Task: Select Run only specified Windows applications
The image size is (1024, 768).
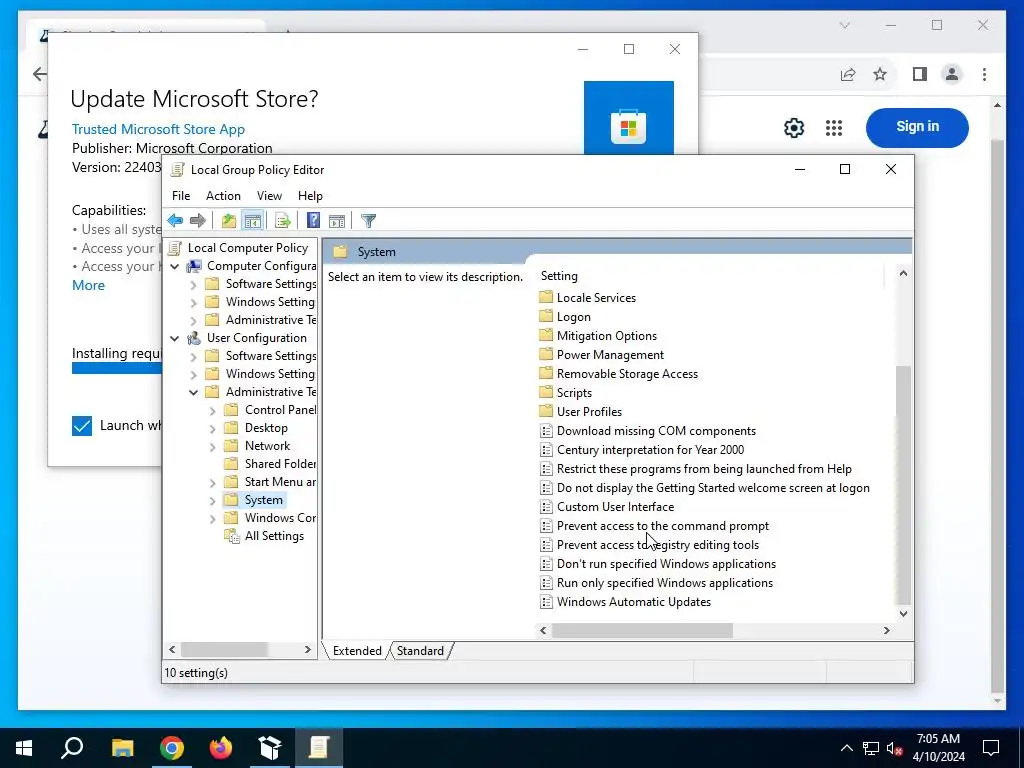Action: pos(665,583)
